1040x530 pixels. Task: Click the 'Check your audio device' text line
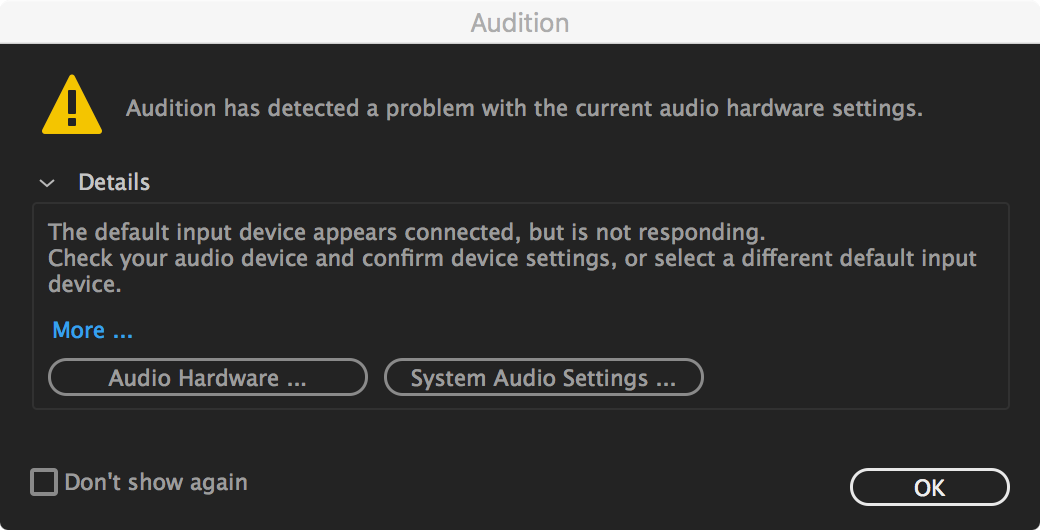(x=512, y=259)
